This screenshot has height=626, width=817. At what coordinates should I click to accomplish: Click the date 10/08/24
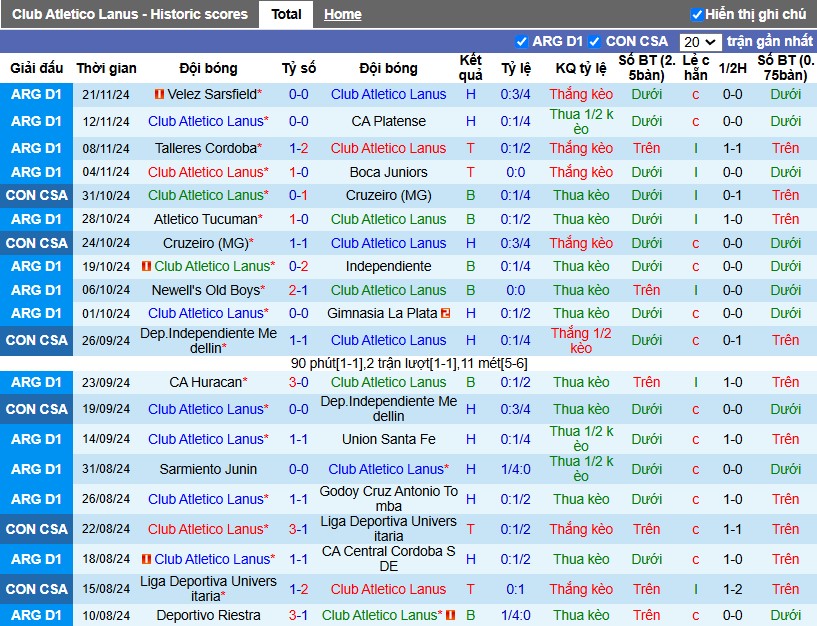click(106, 615)
